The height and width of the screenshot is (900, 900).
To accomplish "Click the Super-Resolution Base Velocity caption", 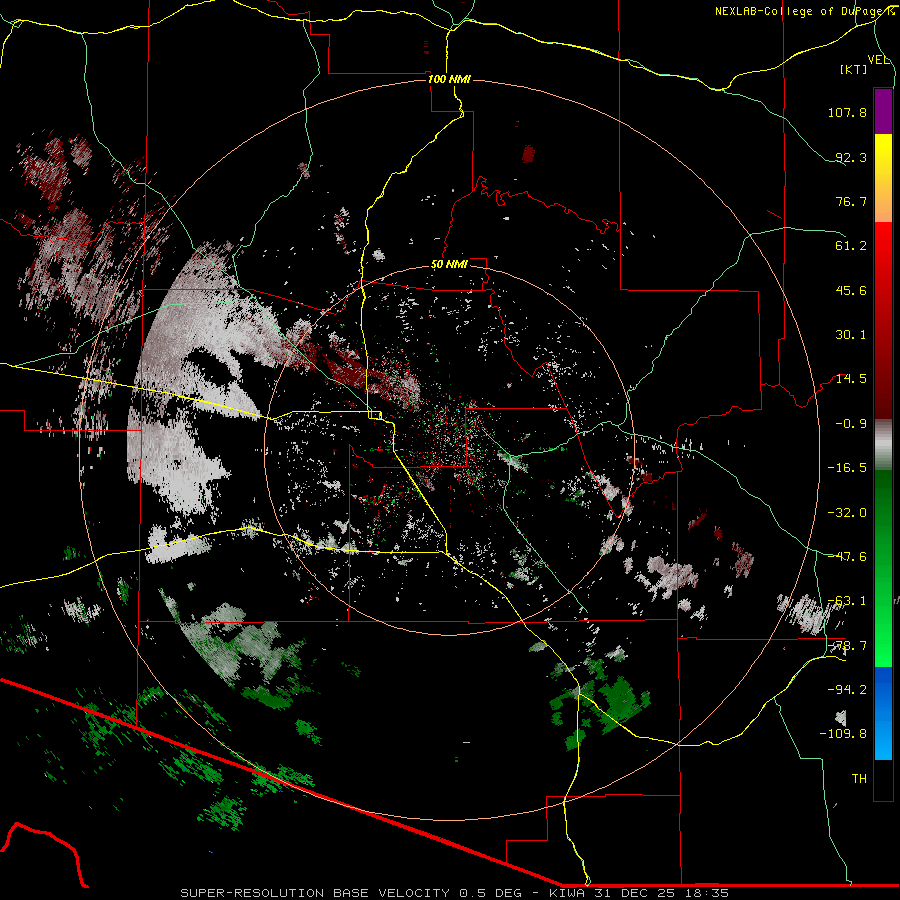I will point(454,893).
